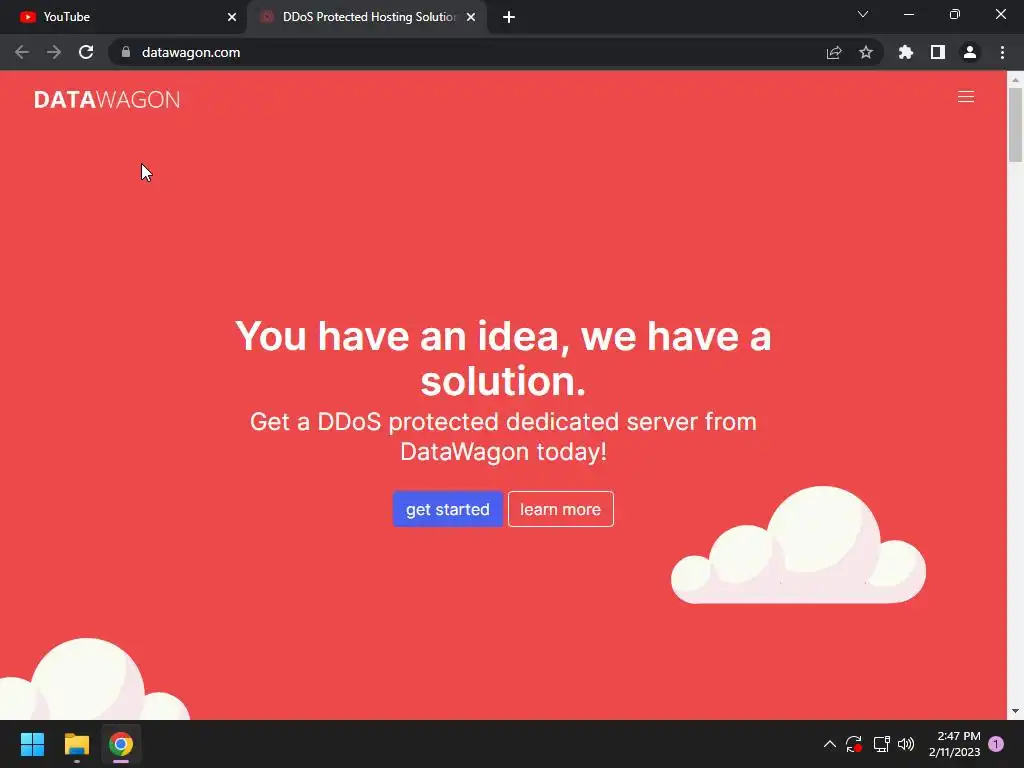
Task: Open the Chrome profile icon
Action: 970,52
